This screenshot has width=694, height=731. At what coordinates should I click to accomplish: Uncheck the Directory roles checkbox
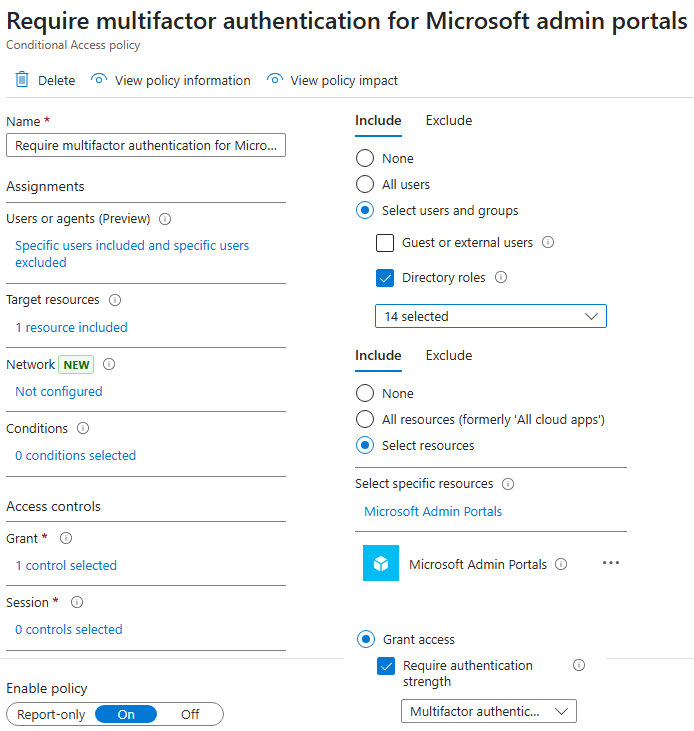point(385,278)
